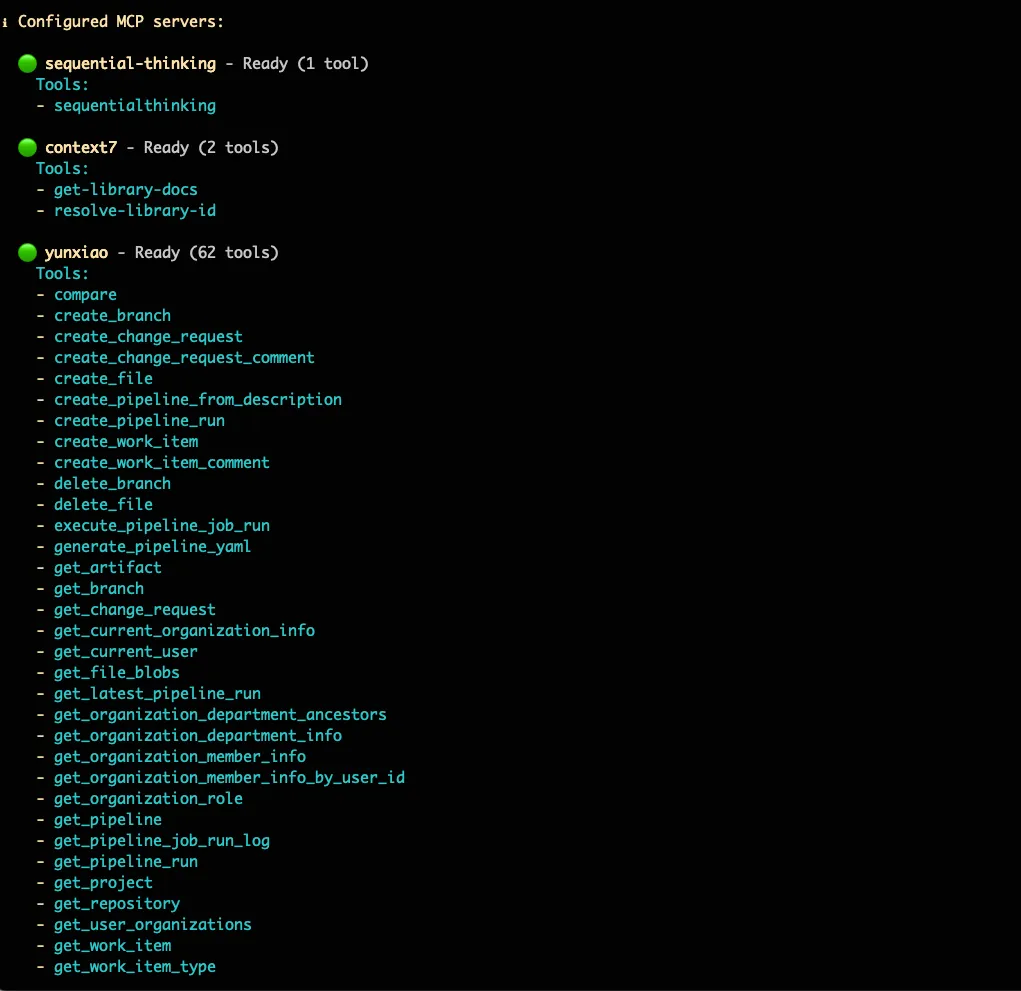Click the 'get_work_item' tool line
This screenshot has width=1021, height=991.
coord(113,946)
